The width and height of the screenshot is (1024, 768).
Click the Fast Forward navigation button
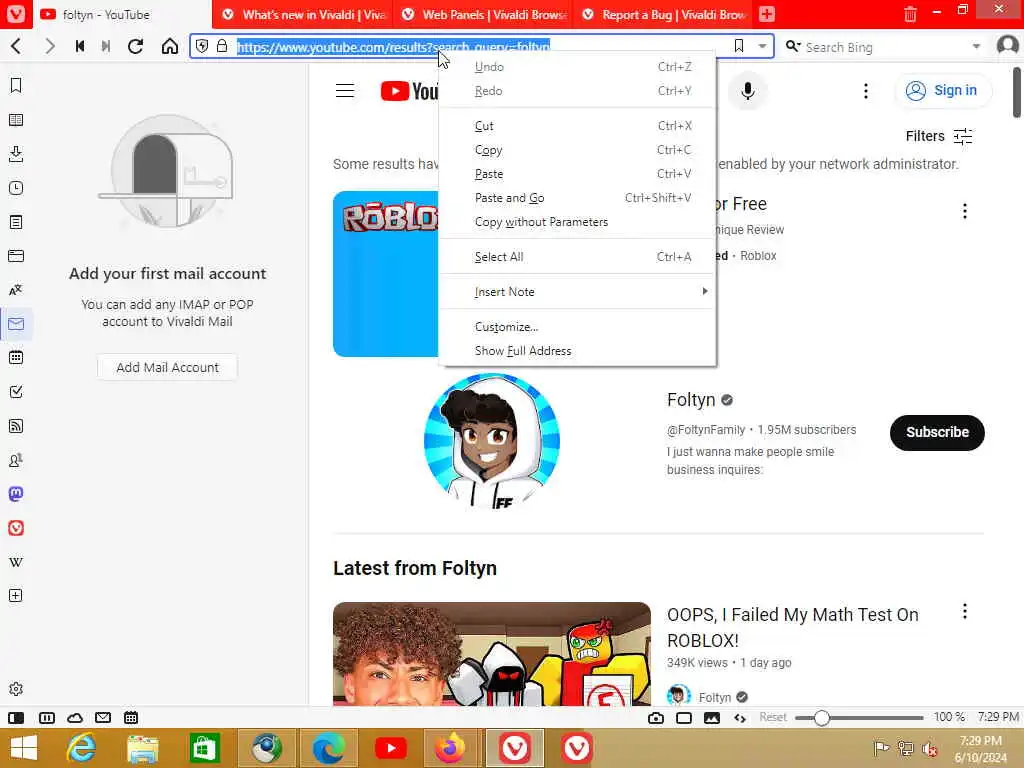[106, 46]
